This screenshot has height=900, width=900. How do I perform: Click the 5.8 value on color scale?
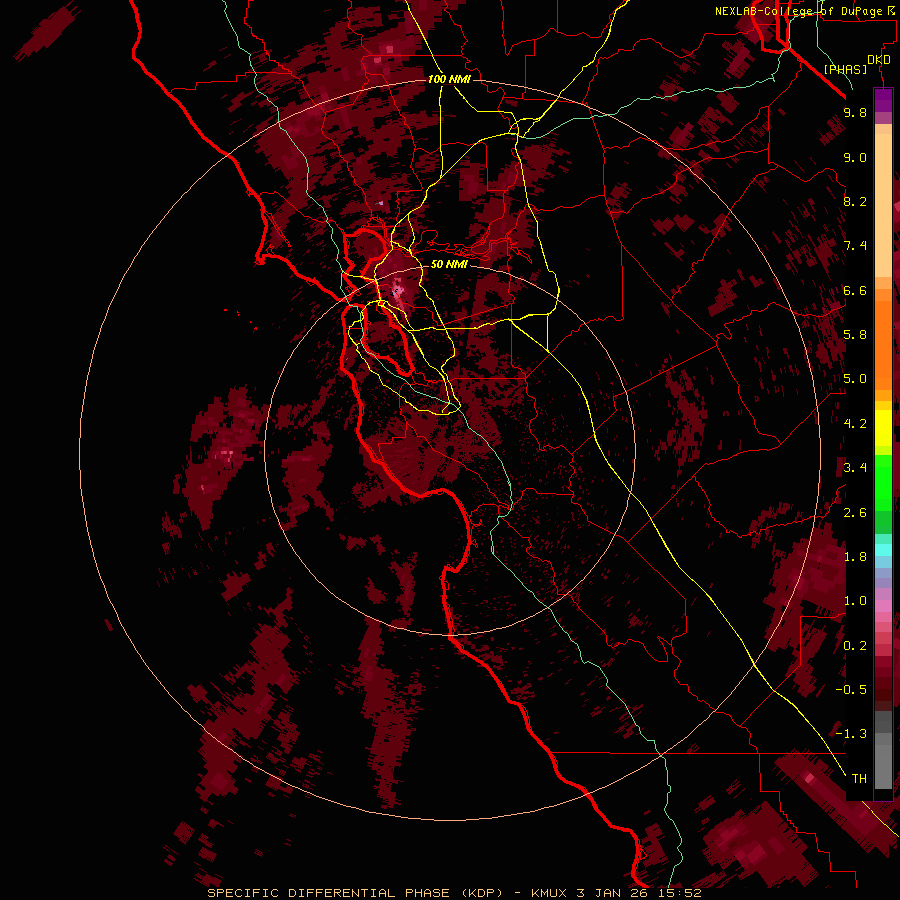[855, 335]
